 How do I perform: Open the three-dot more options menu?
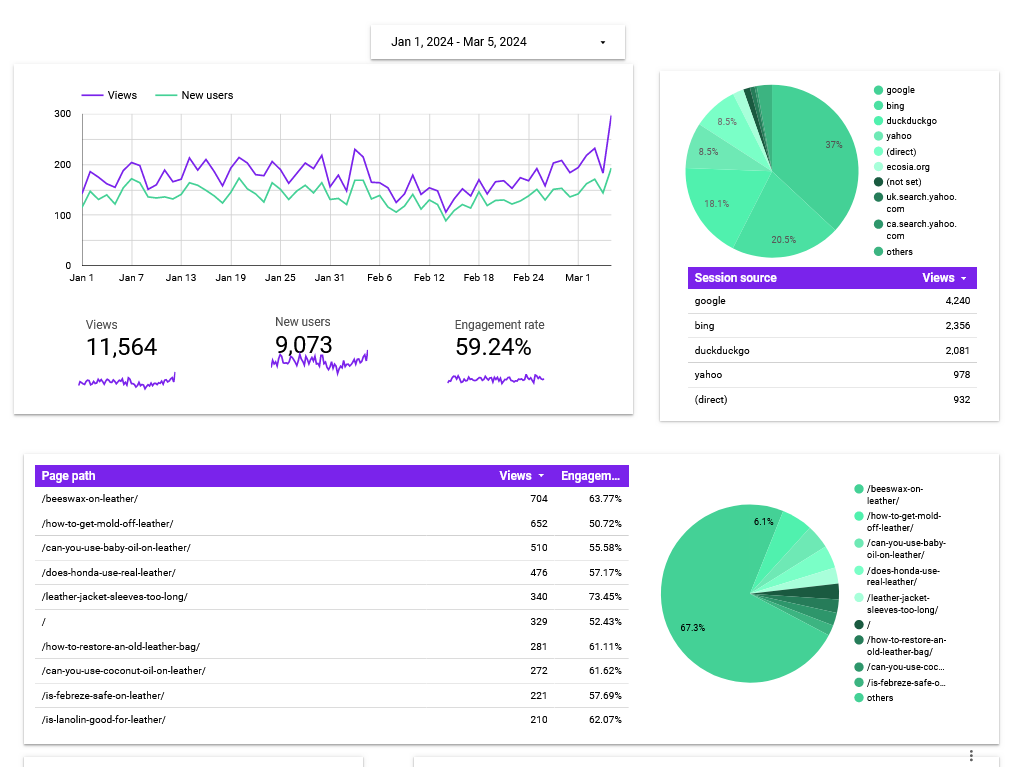[x=971, y=755]
